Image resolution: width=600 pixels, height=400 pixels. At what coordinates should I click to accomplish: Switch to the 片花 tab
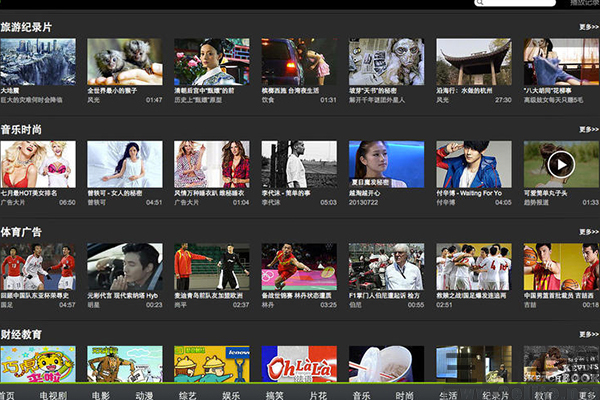coord(318,395)
